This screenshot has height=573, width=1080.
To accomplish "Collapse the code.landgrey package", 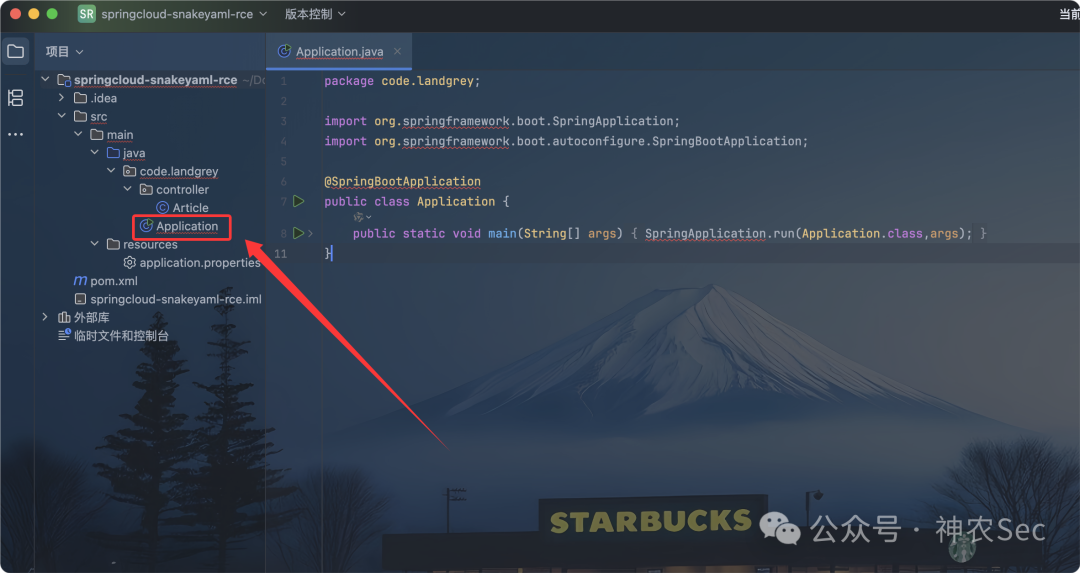I will tap(112, 171).
